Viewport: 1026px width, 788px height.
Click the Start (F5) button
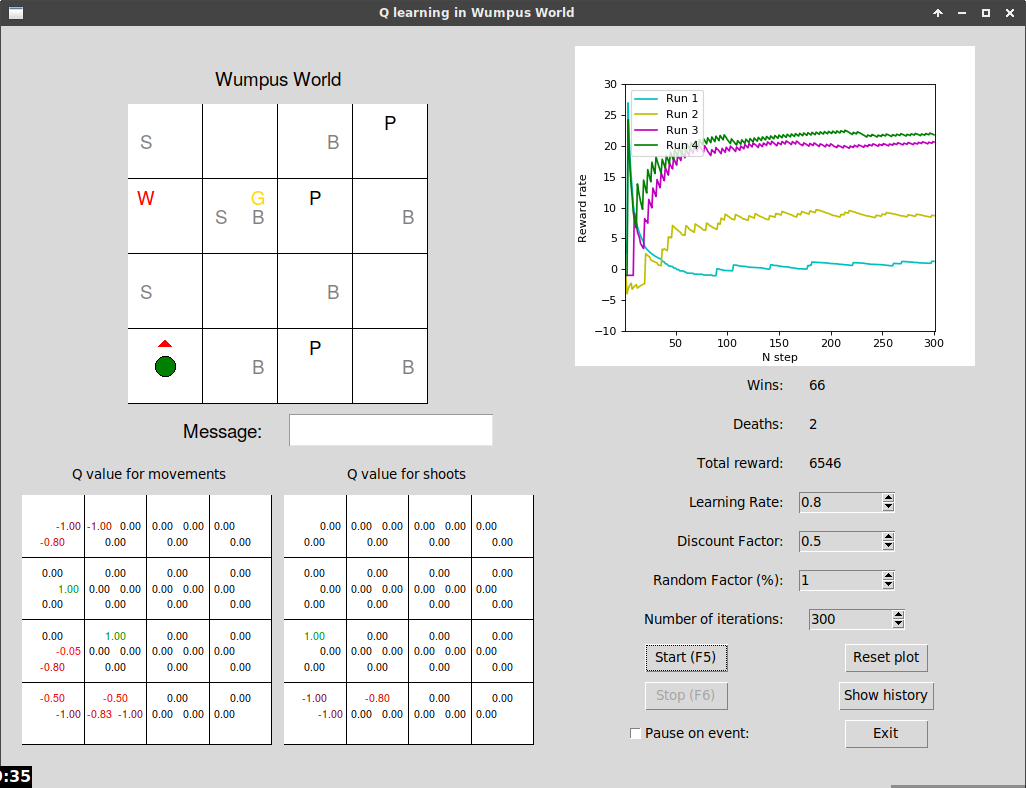click(686, 657)
